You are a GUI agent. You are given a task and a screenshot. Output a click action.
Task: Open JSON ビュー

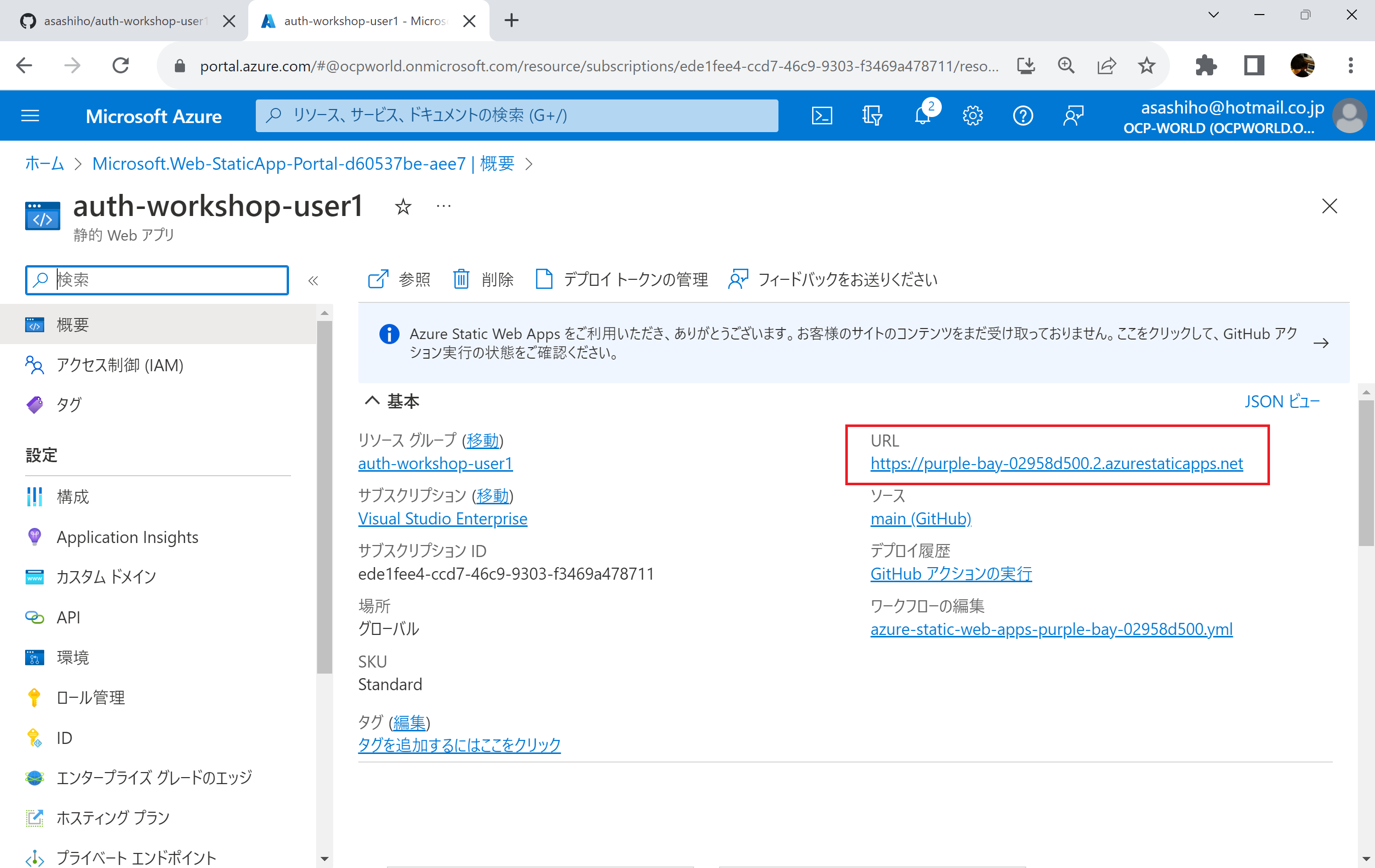point(1282,401)
